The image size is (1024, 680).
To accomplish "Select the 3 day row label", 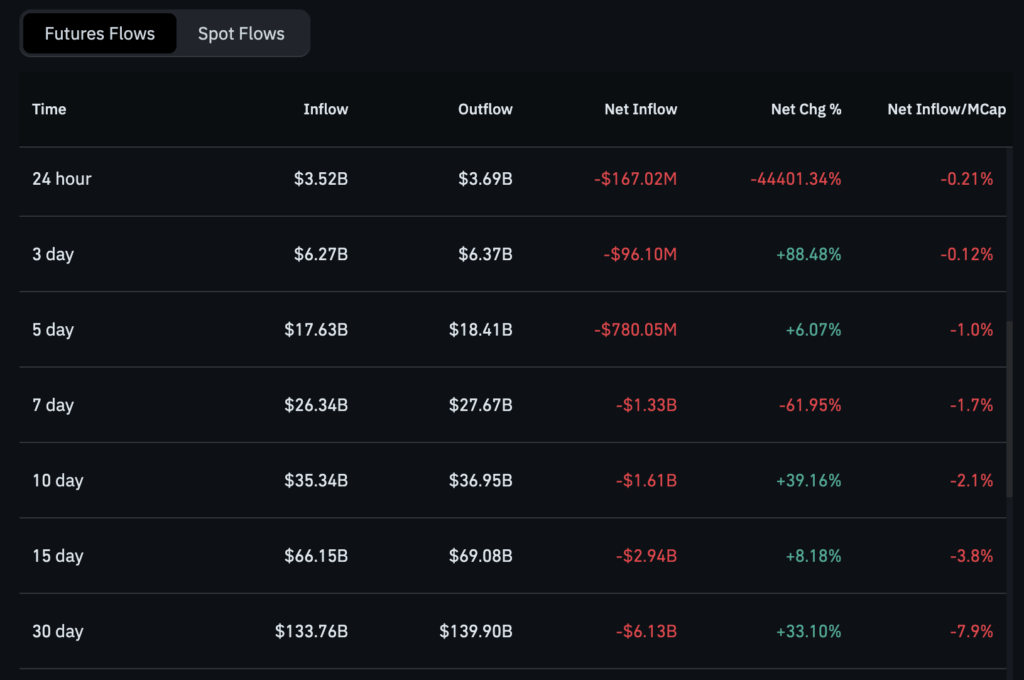I will pyautogui.click(x=53, y=254).
